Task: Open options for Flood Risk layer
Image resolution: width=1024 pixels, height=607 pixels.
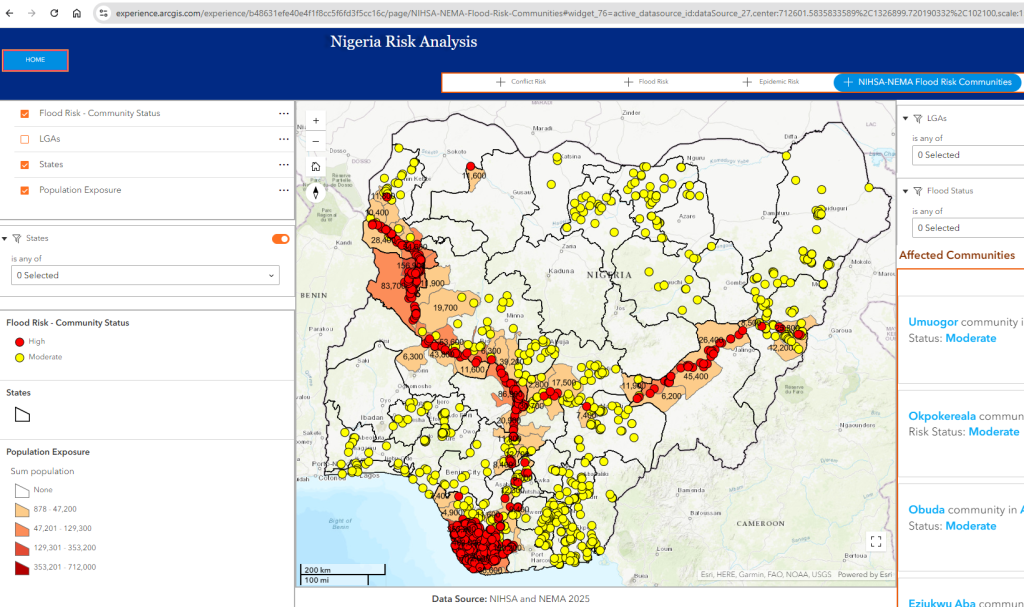Action: pos(284,113)
